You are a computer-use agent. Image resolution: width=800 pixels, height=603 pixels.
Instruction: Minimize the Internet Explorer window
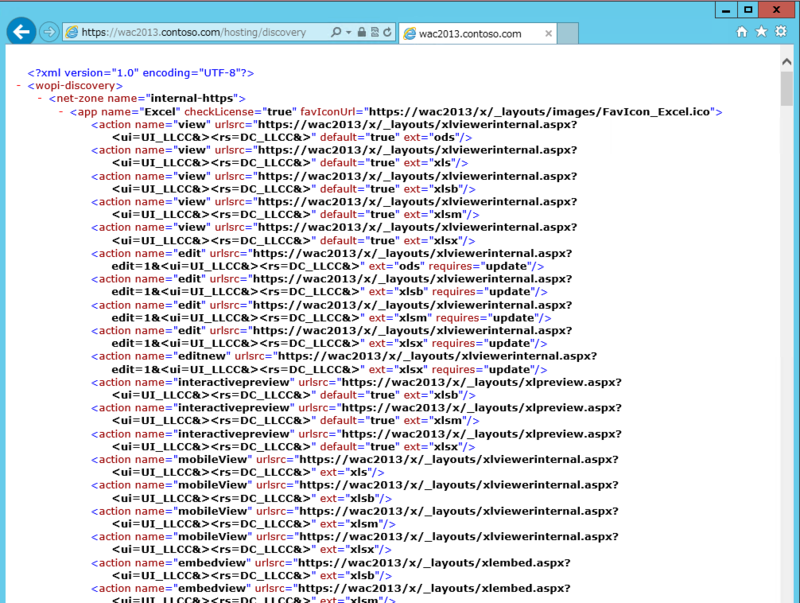tap(726, 10)
